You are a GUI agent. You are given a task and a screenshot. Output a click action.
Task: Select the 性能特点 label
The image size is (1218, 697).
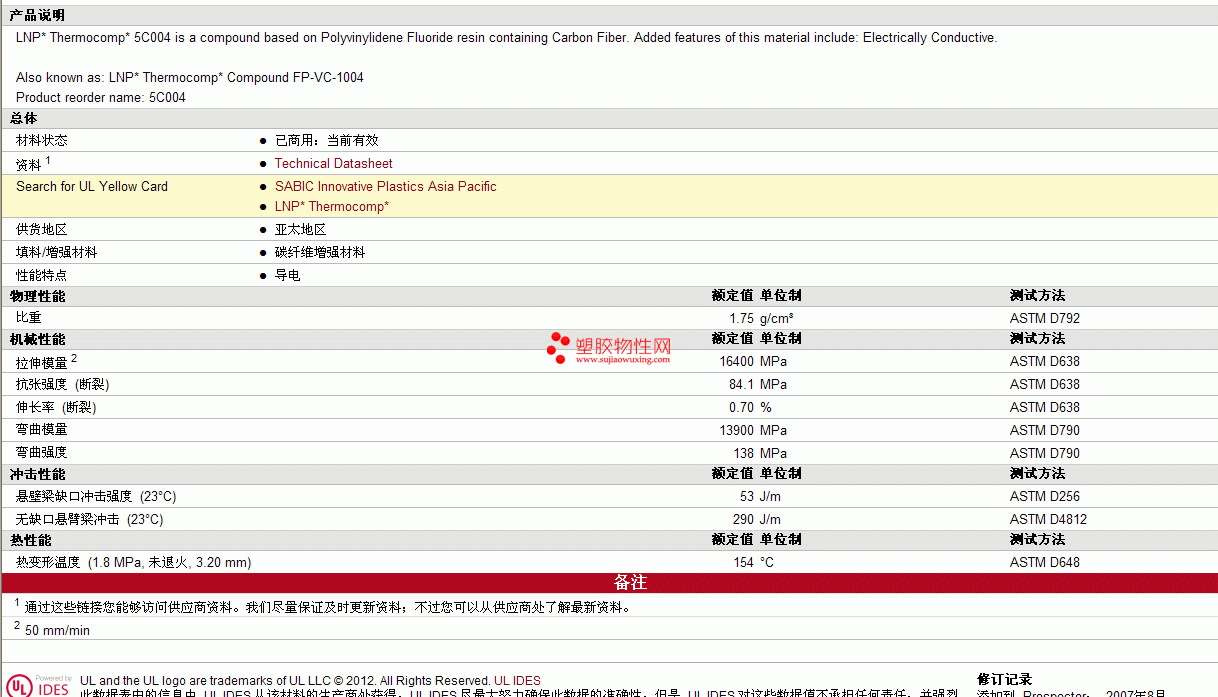pyautogui.click(x=42, y=275)
